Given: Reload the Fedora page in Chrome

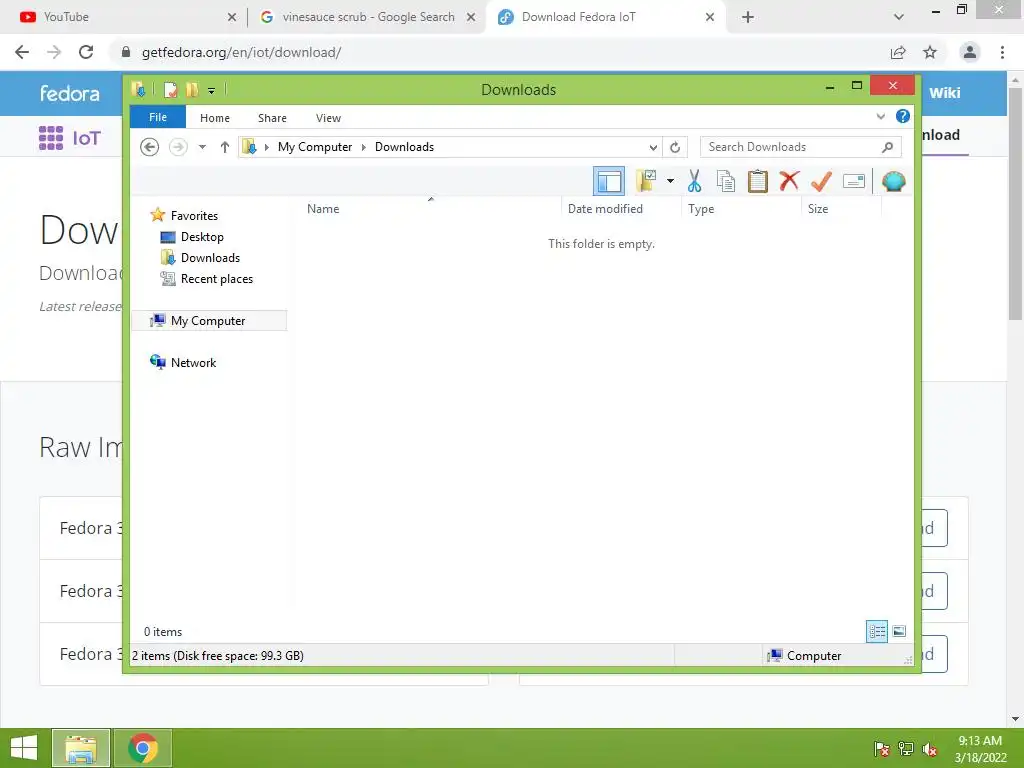Looking at the screenshot, I should 86,52.
